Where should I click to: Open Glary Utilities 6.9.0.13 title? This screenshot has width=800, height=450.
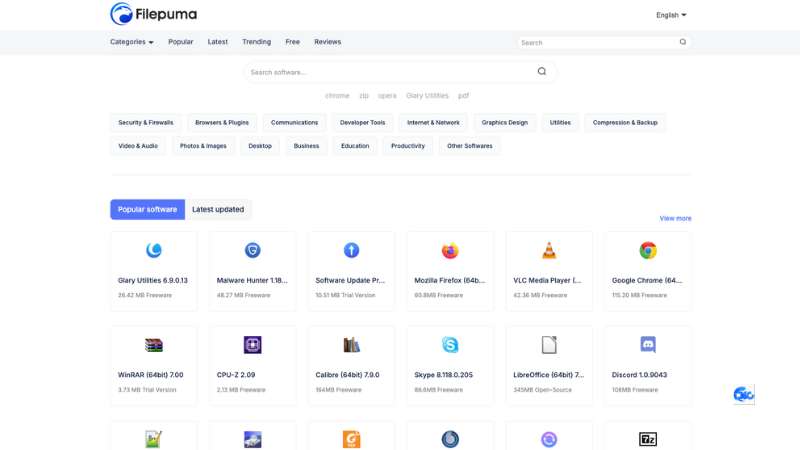coord(153,280)
